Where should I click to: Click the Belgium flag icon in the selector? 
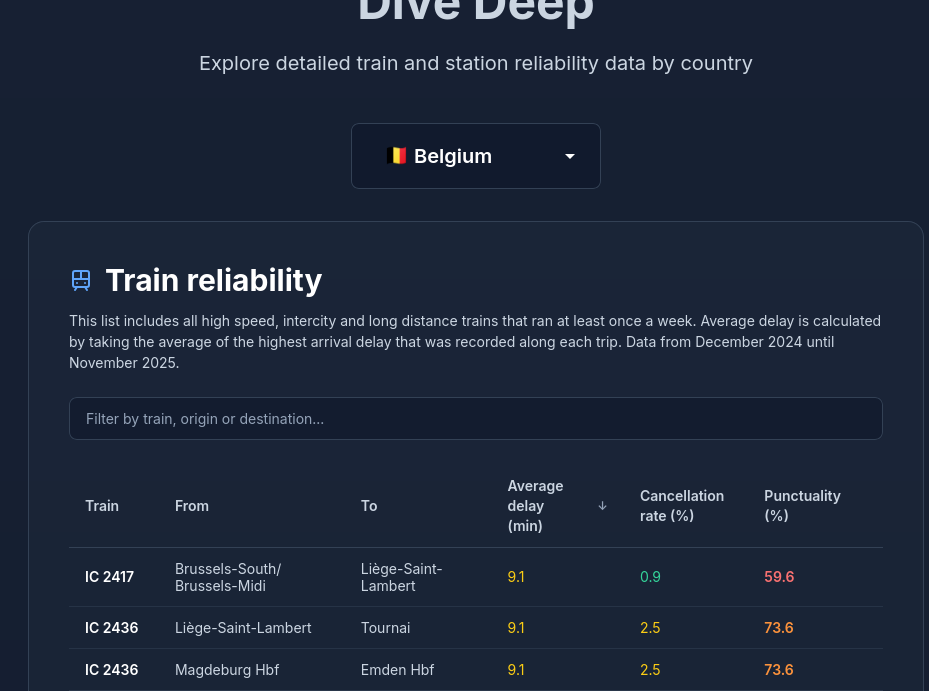[x=397, y=156]
